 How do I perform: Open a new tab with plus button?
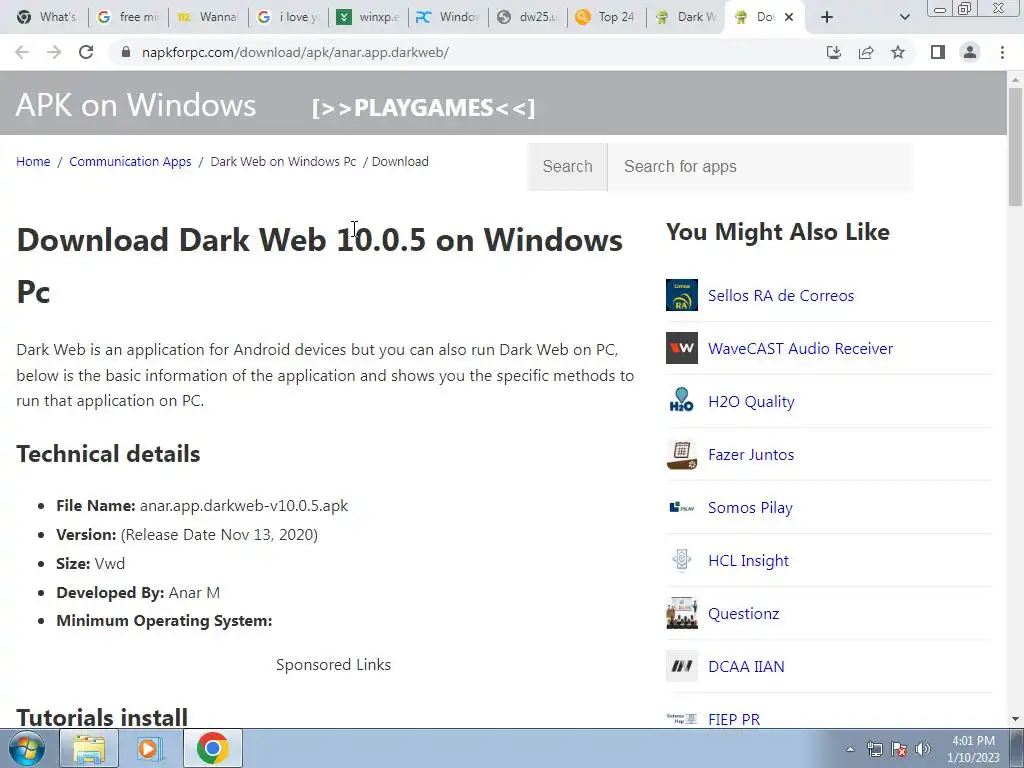(x=827, y=17)
